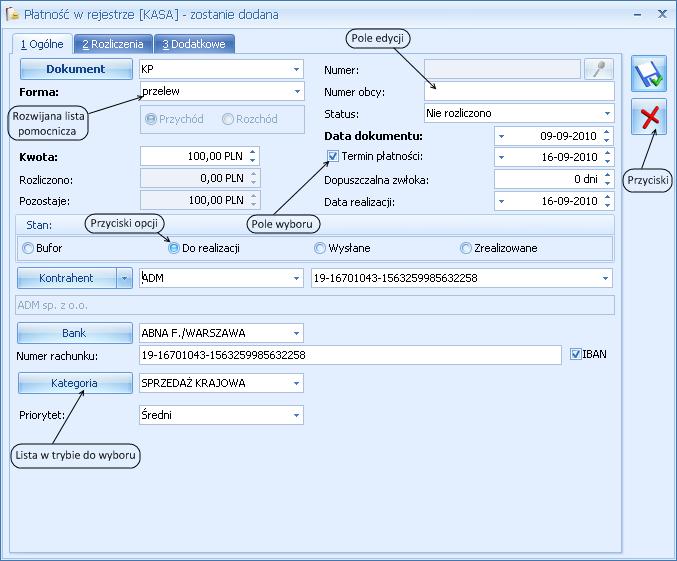Screen dimensions: 677x561
Task: Select the Przychód radio button
Action: coord(151,119)
